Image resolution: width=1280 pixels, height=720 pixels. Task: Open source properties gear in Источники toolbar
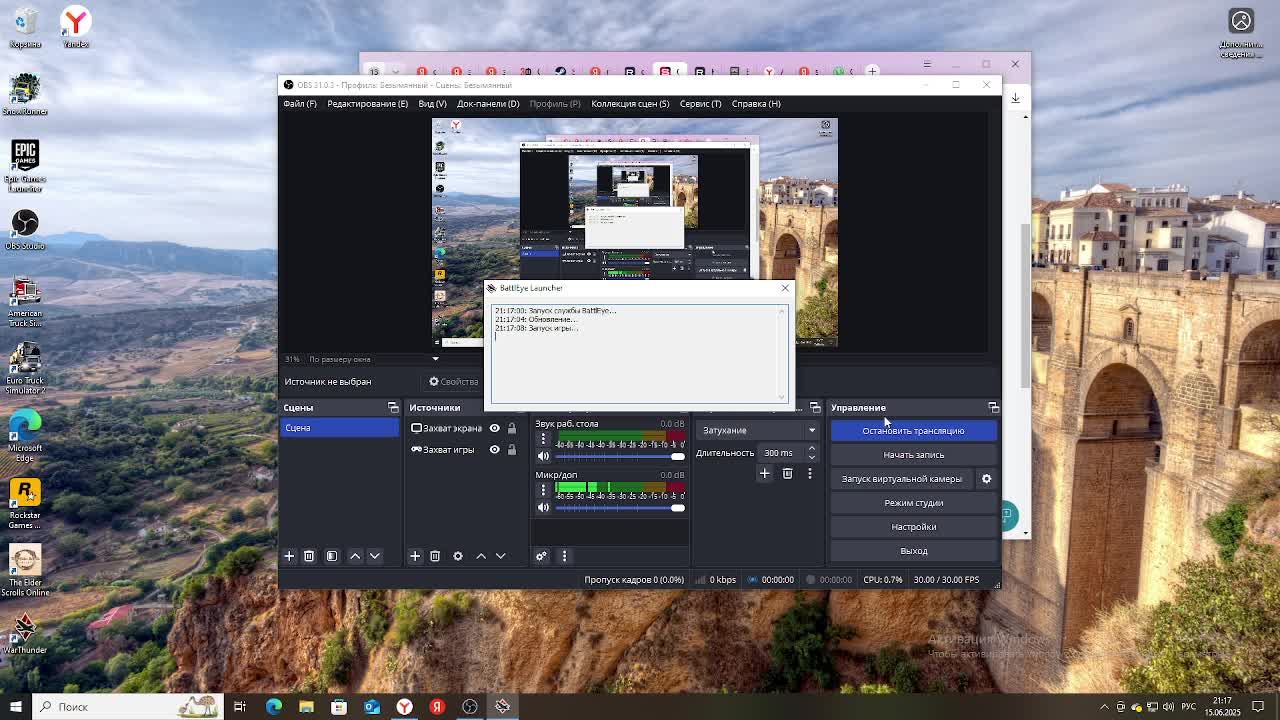pos(458,556)
